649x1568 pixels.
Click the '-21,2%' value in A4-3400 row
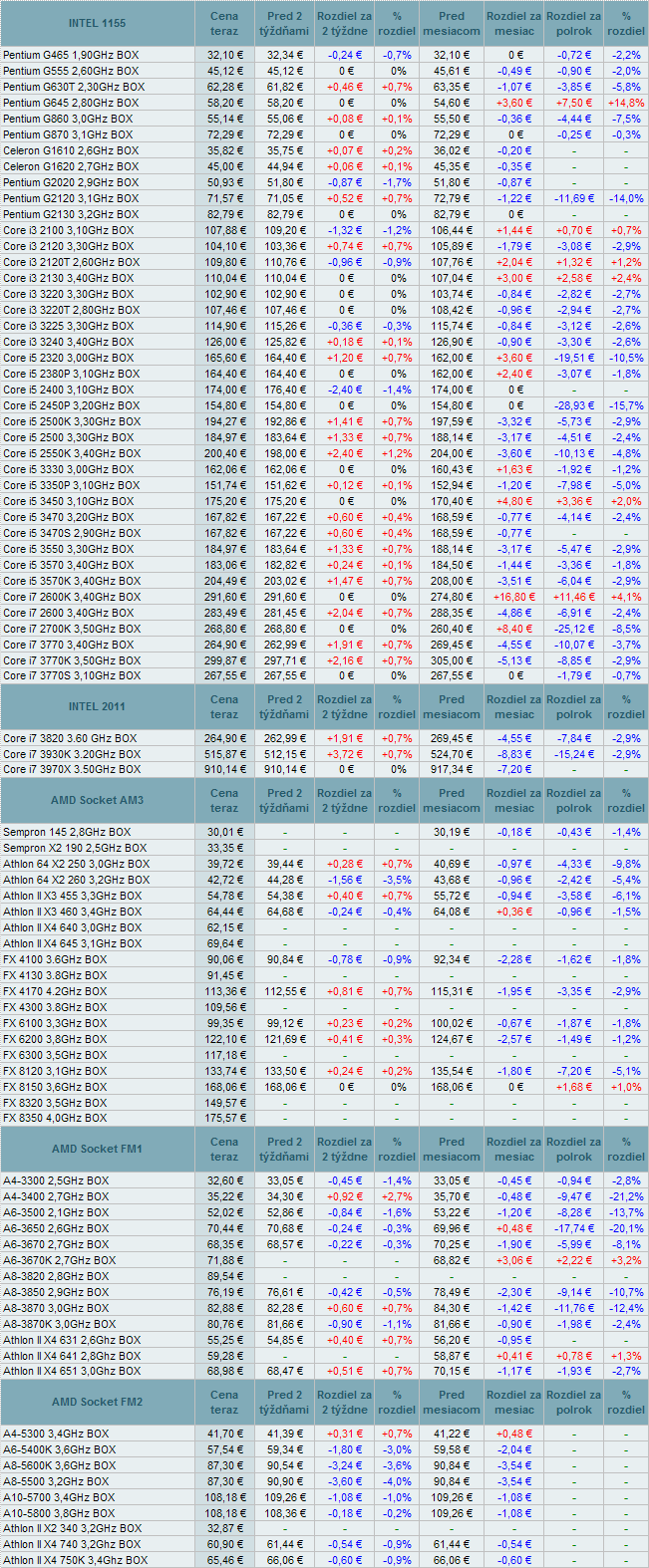click(x=626, y=1196)
